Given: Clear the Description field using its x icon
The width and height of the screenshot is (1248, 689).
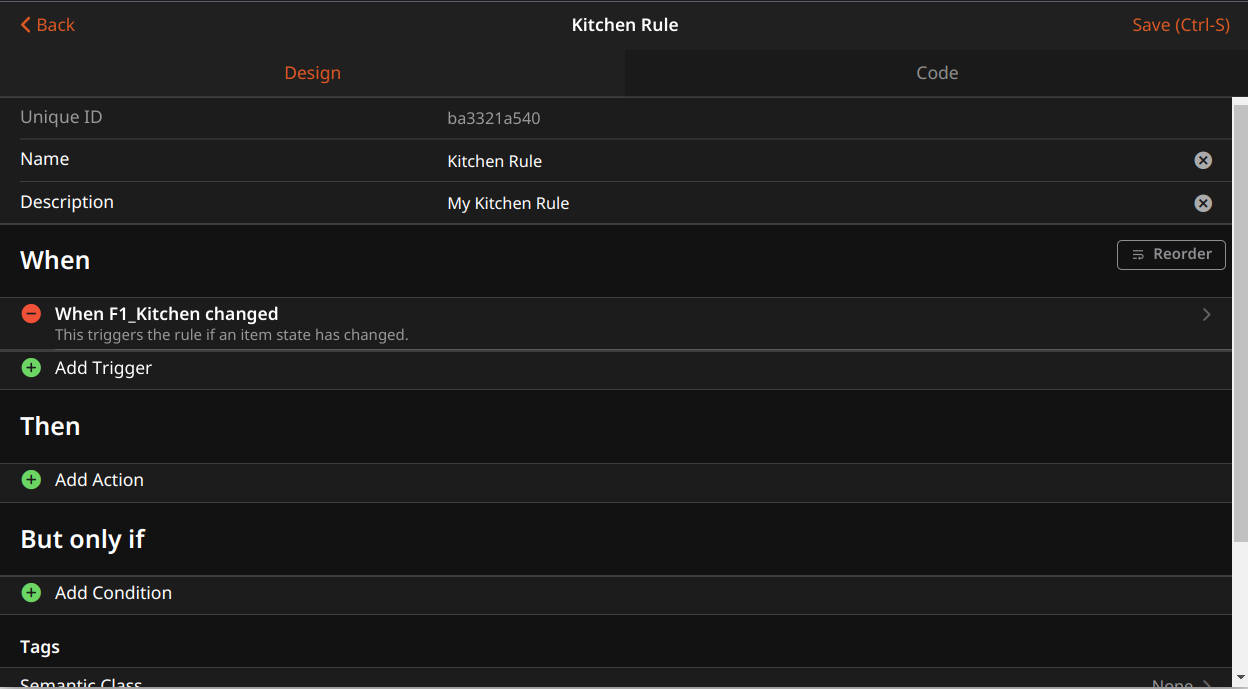Looking at the screenshot, I should [x=1203, y=203].
